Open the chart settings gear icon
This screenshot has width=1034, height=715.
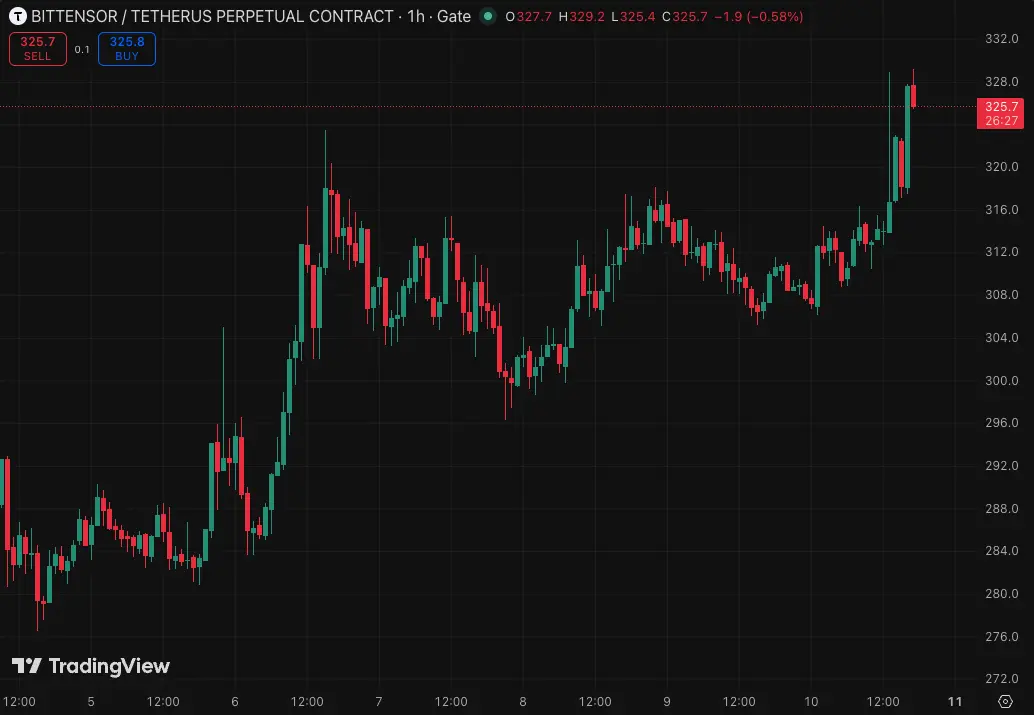point(1005,701)
